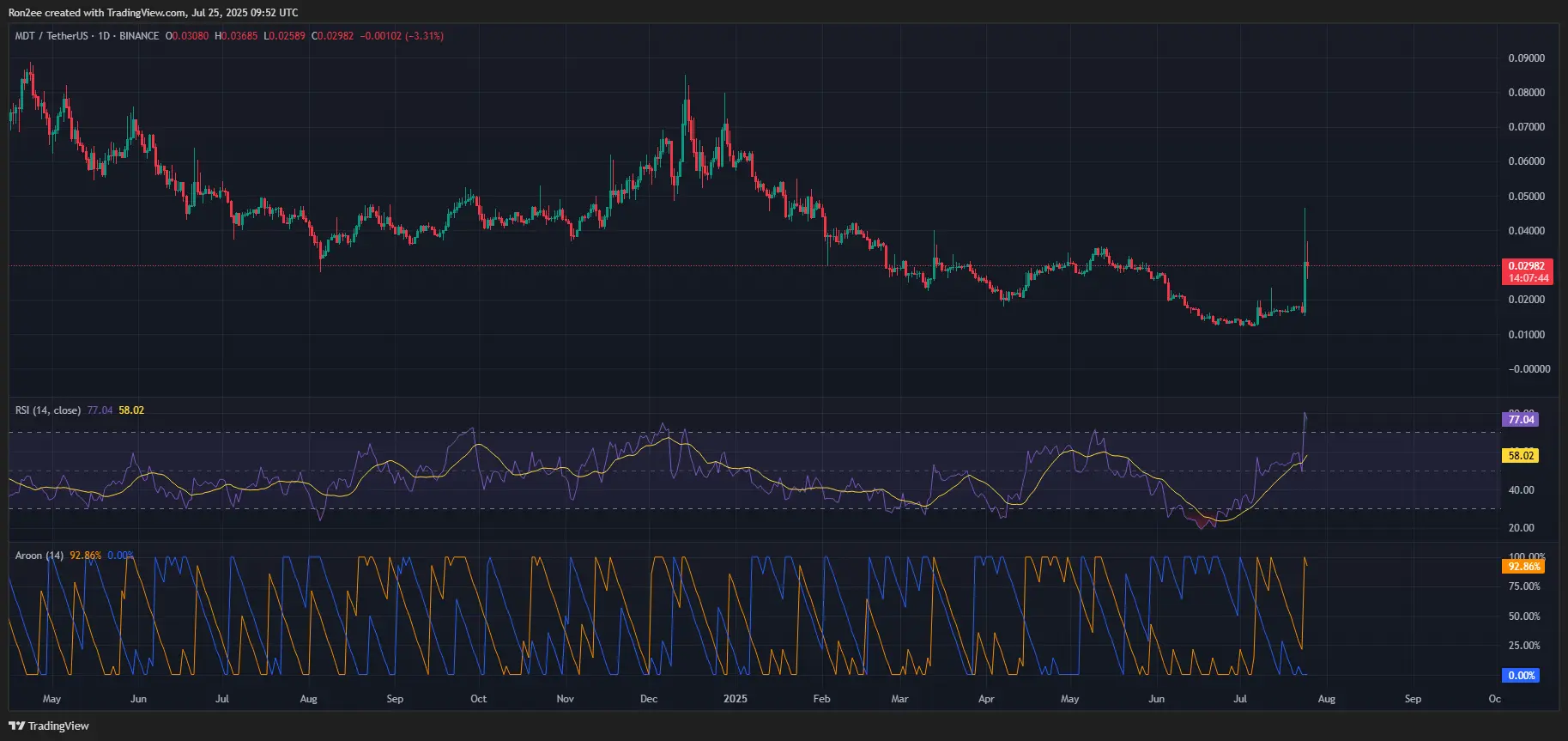The width and height of the screenshot is (1568, 741).
Task: Click the Nov label on the time axis
Action: coord(565,699)
